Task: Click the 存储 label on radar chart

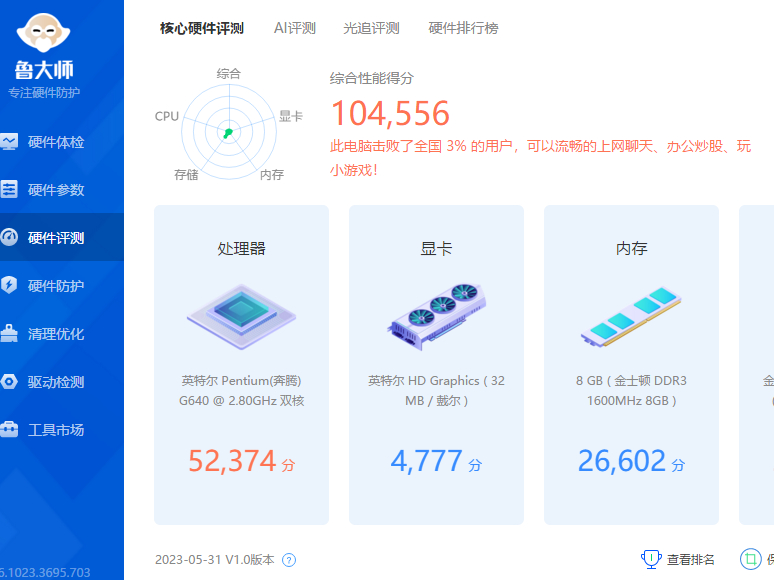Action: click(186, 175)
